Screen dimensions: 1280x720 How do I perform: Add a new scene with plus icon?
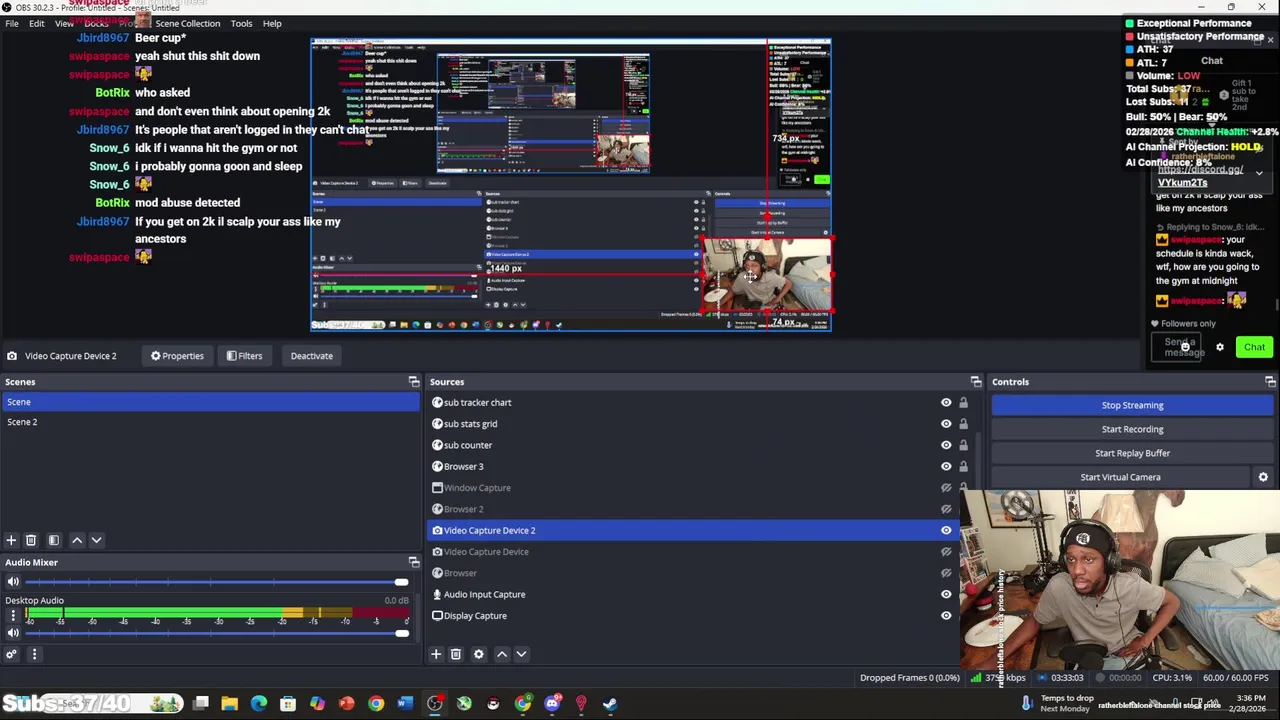[11, 540]
